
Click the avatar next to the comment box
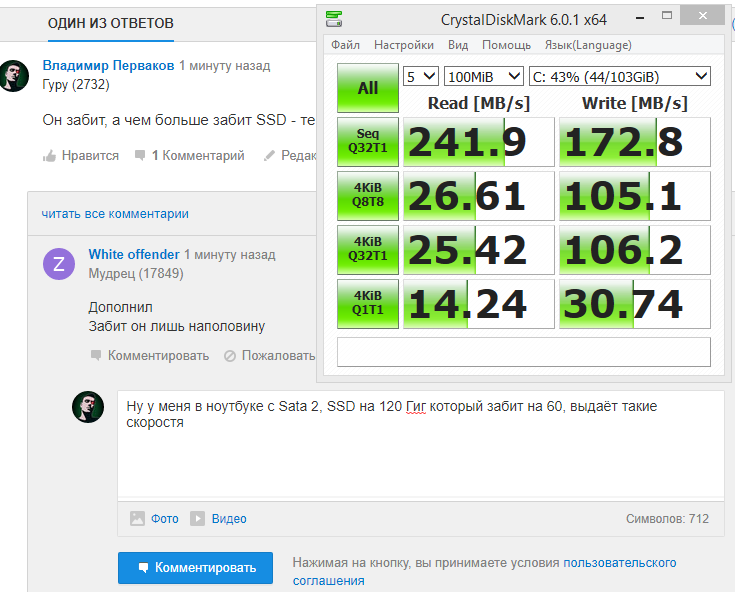(x=88, y=407)
